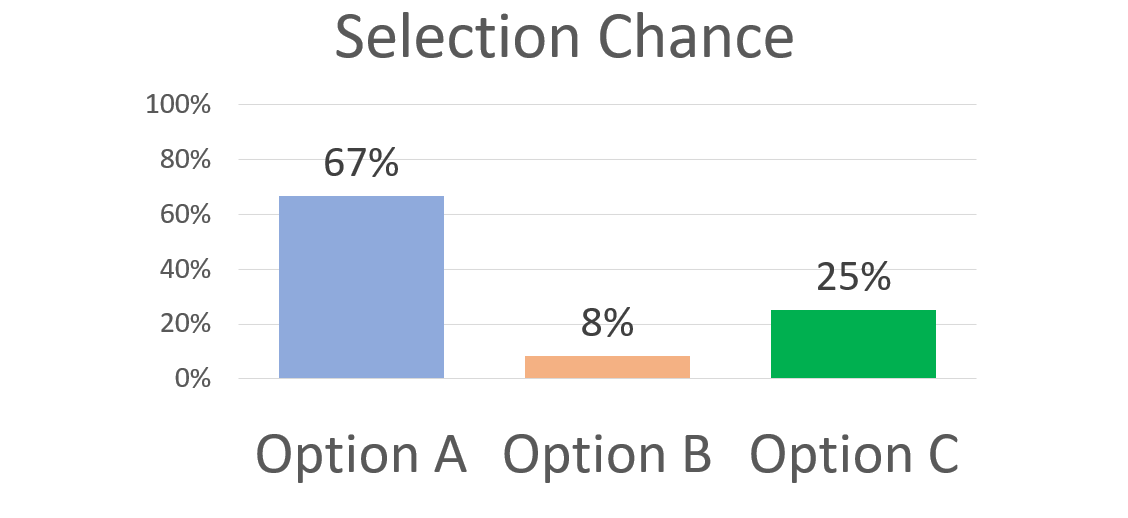The width and height of the screenshot is (1128, 518).
Task: Select the 80% horizontal gridline
Action: [x=600, y=159]
